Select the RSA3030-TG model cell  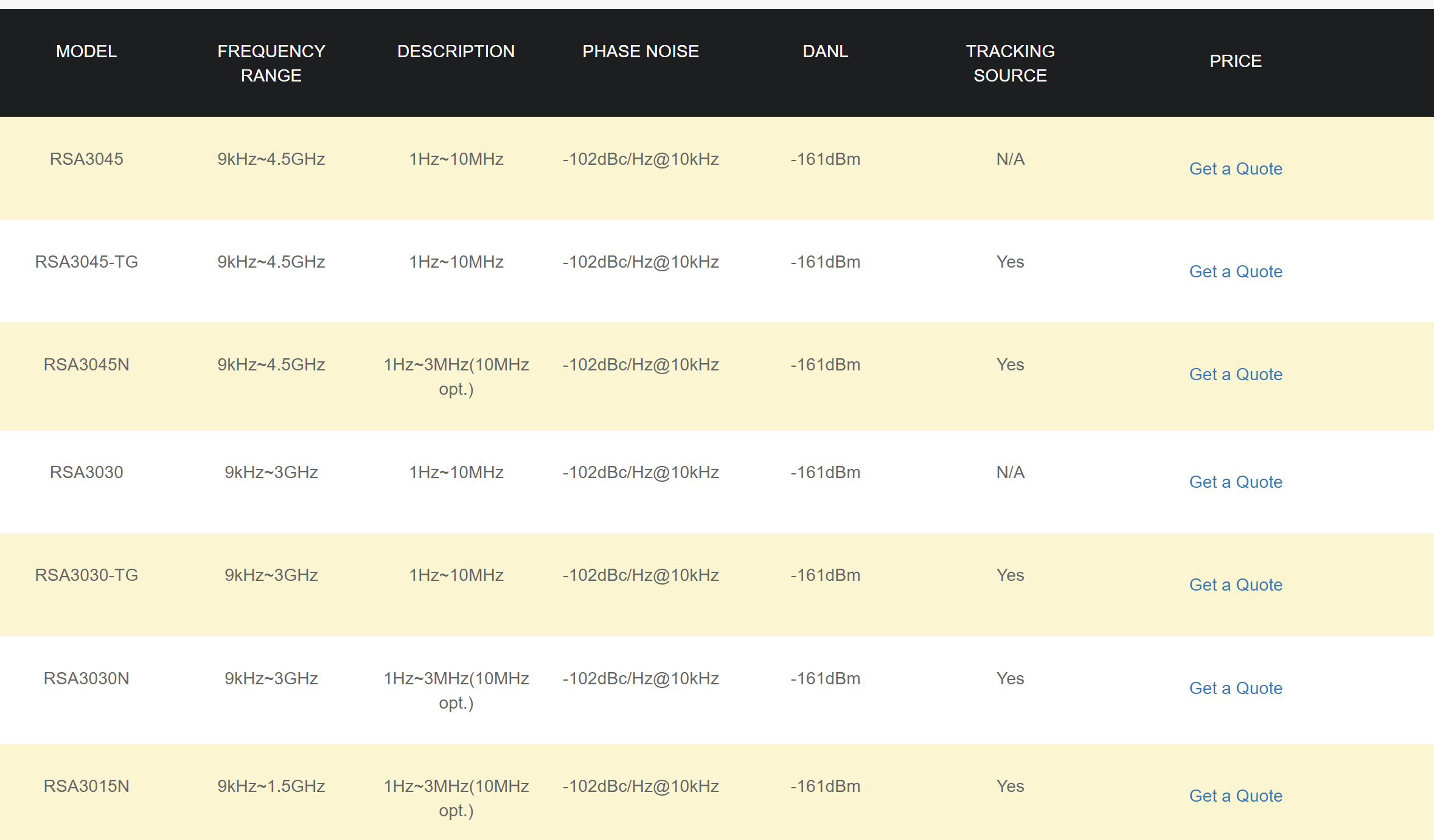(x=86, y=575)
